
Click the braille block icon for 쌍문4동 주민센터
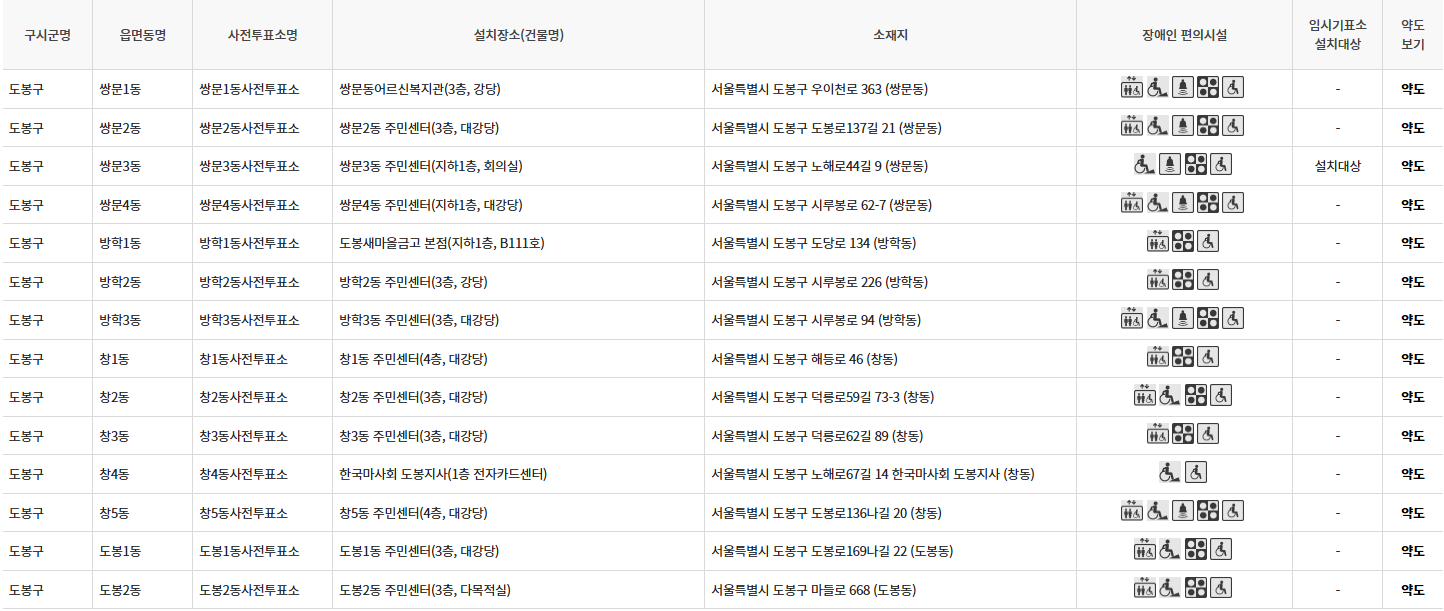(1207, 203)
